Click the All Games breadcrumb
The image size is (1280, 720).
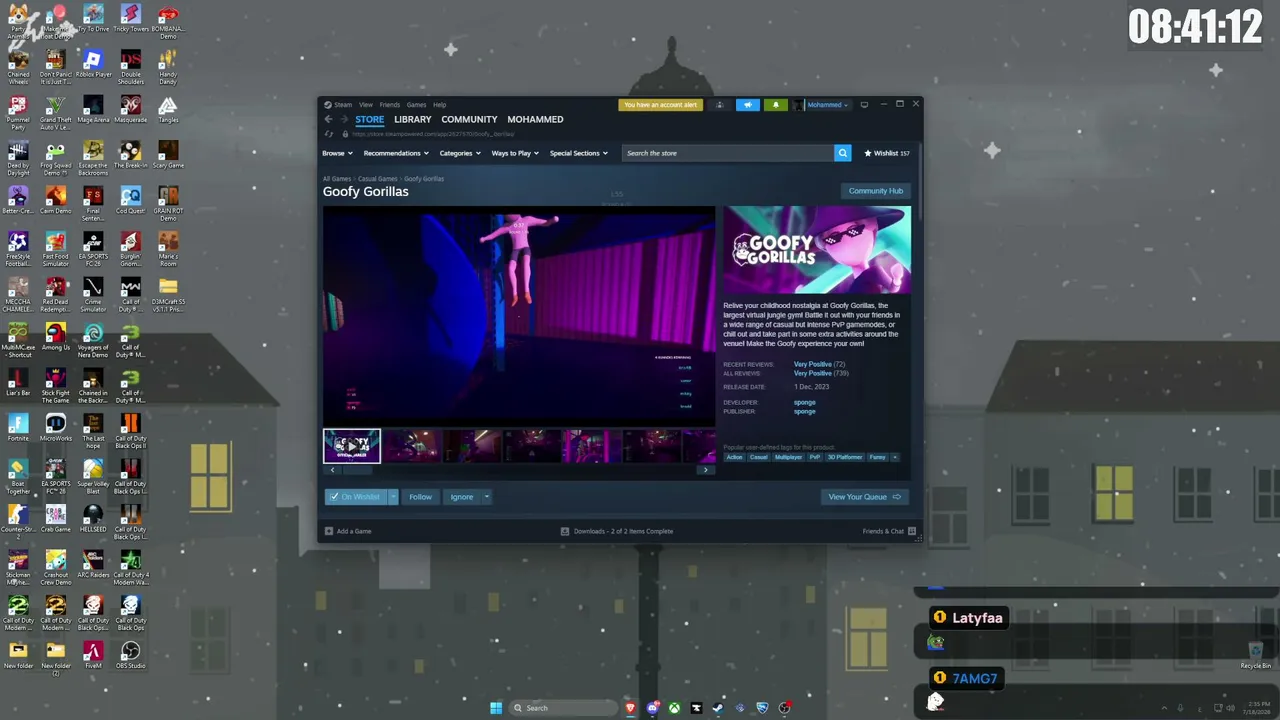337,179
